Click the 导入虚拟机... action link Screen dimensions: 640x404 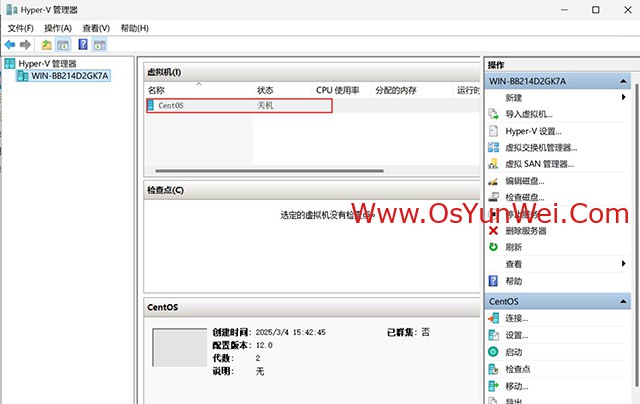click(529, 114)
